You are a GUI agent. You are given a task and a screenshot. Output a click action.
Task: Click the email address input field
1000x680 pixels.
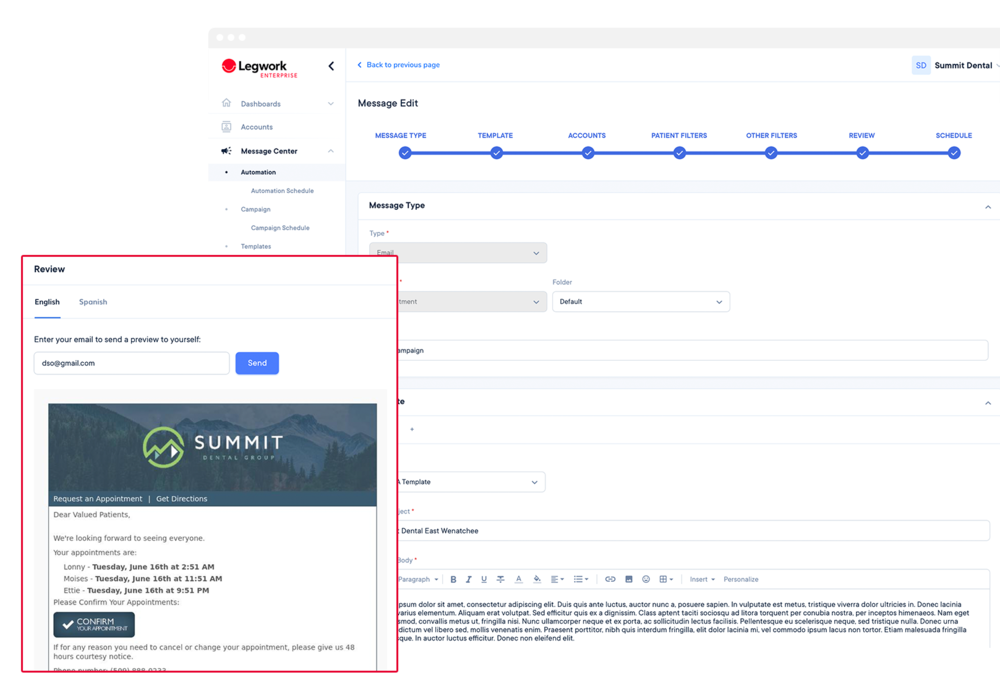click(x=131, y=363)
